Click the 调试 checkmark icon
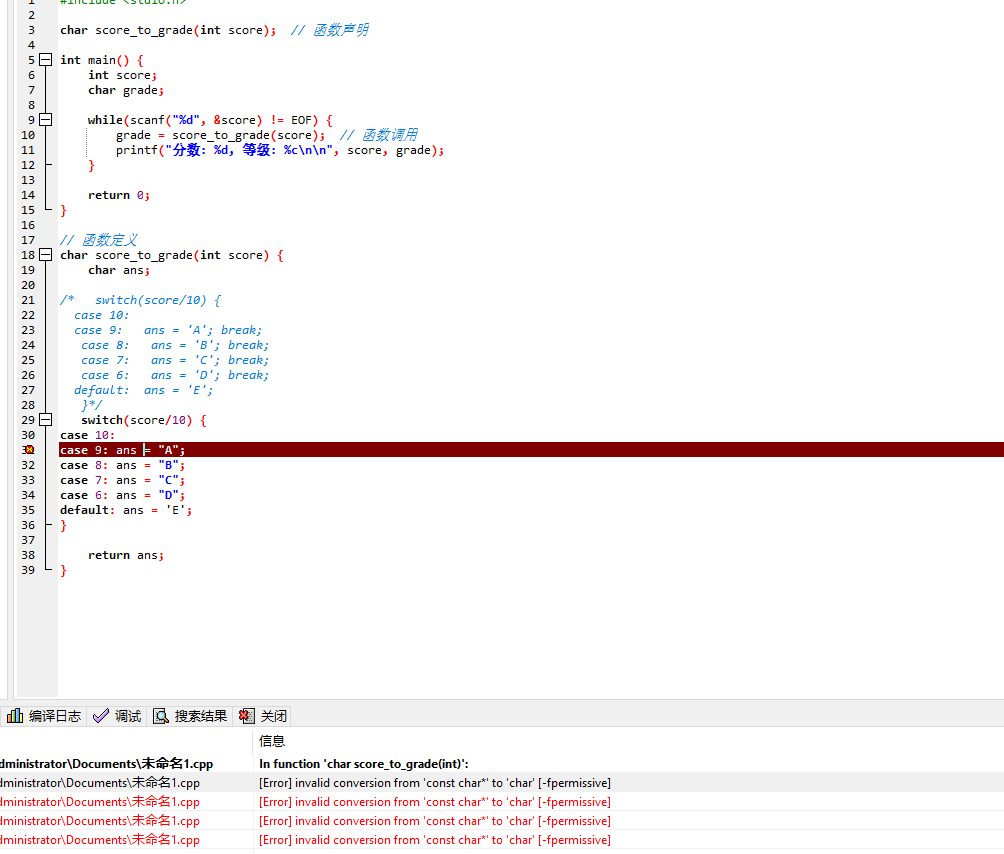 point(101,716)
